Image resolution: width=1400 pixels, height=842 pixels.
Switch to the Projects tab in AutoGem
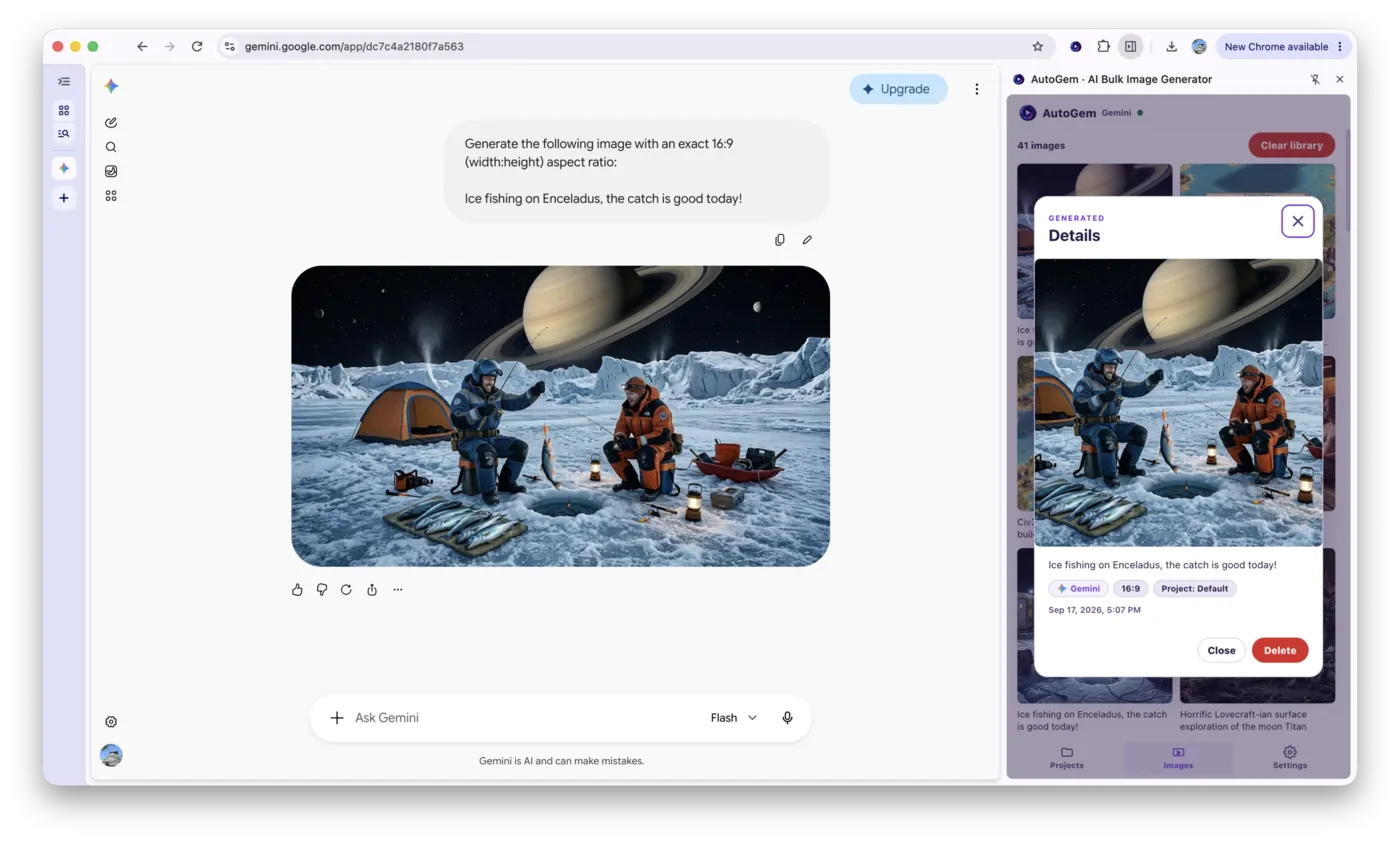(1067, 758)
